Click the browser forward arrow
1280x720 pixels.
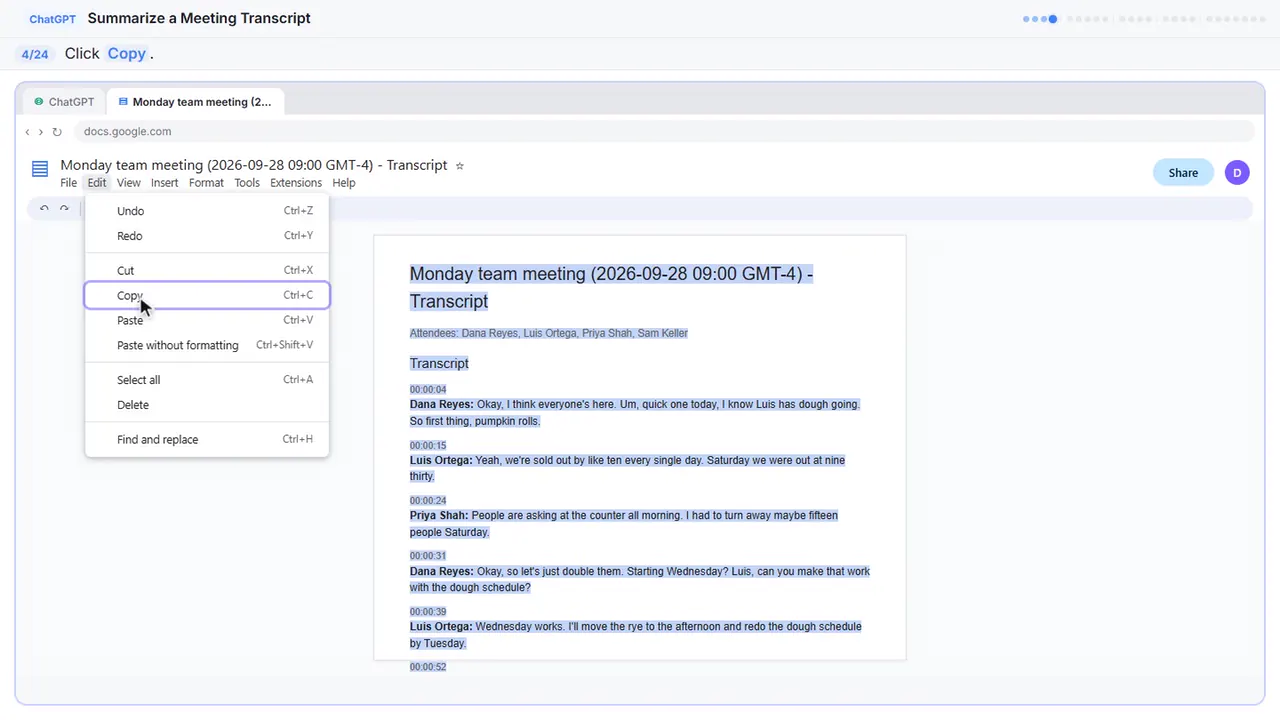coord(41,132)
